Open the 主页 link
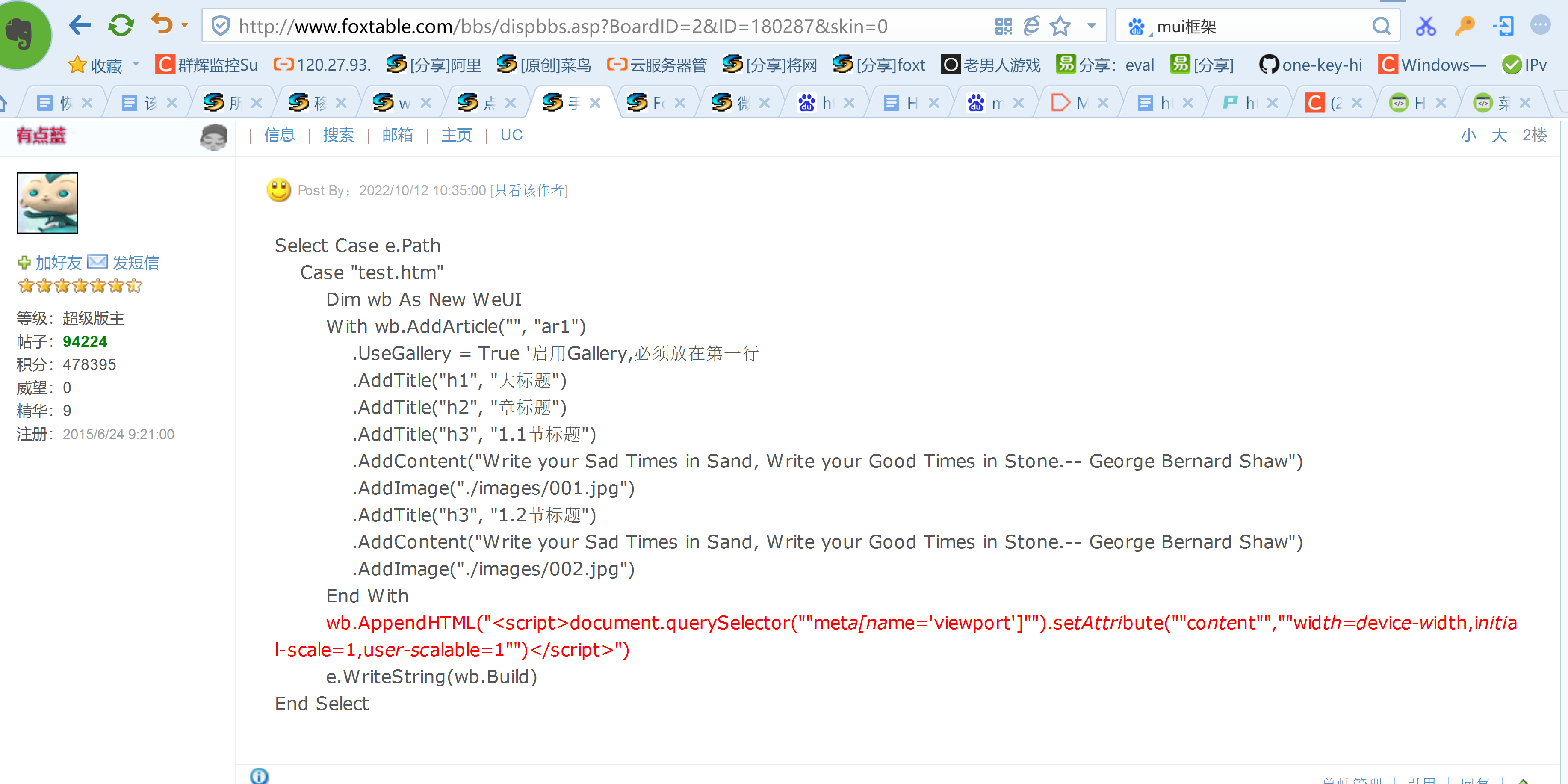 pyautogui.click(x=457, y=135)
